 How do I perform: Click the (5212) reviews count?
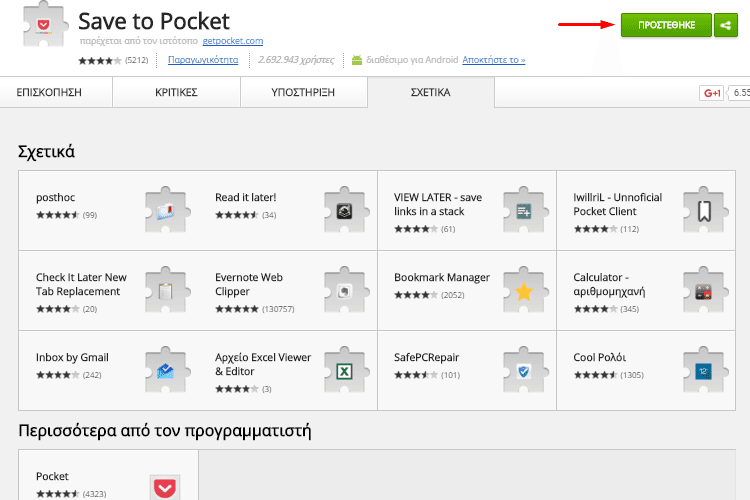pyautogui.click(x=137, y=60)
